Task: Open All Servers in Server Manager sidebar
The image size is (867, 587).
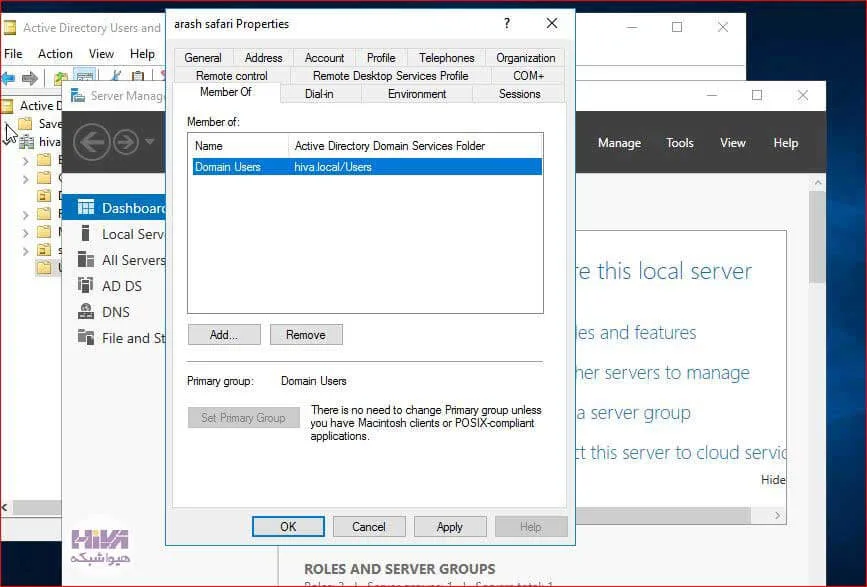Action: pyautogui.click(x=122, y=260)
